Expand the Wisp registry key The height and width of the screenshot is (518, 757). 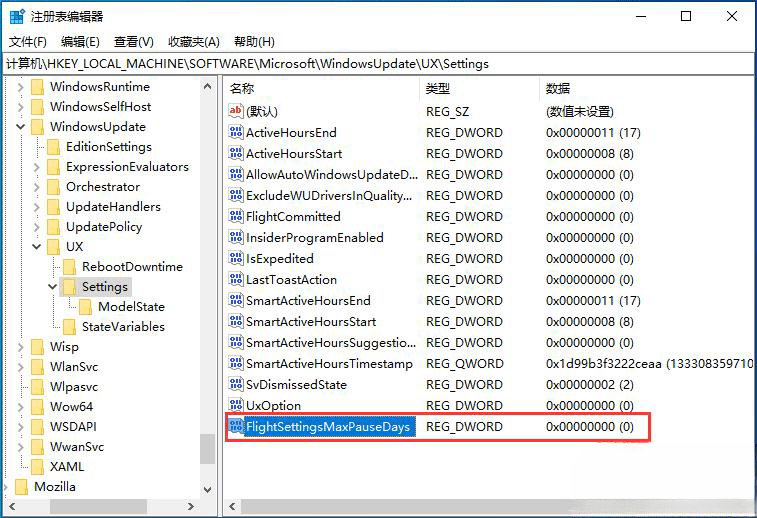(21, 347)
